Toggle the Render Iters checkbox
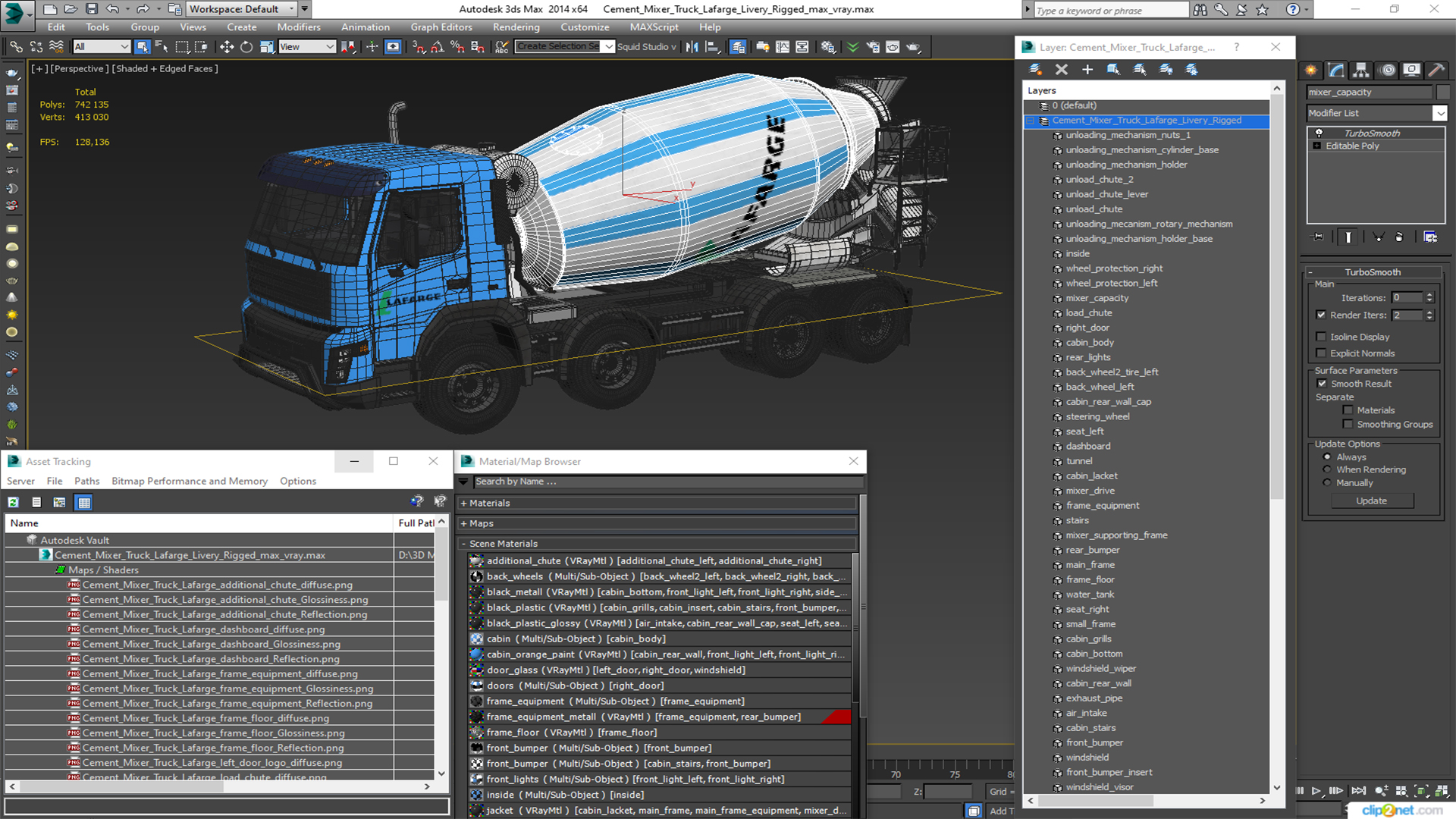This screenshot has height=819, width=1456. pos(1321,315)
